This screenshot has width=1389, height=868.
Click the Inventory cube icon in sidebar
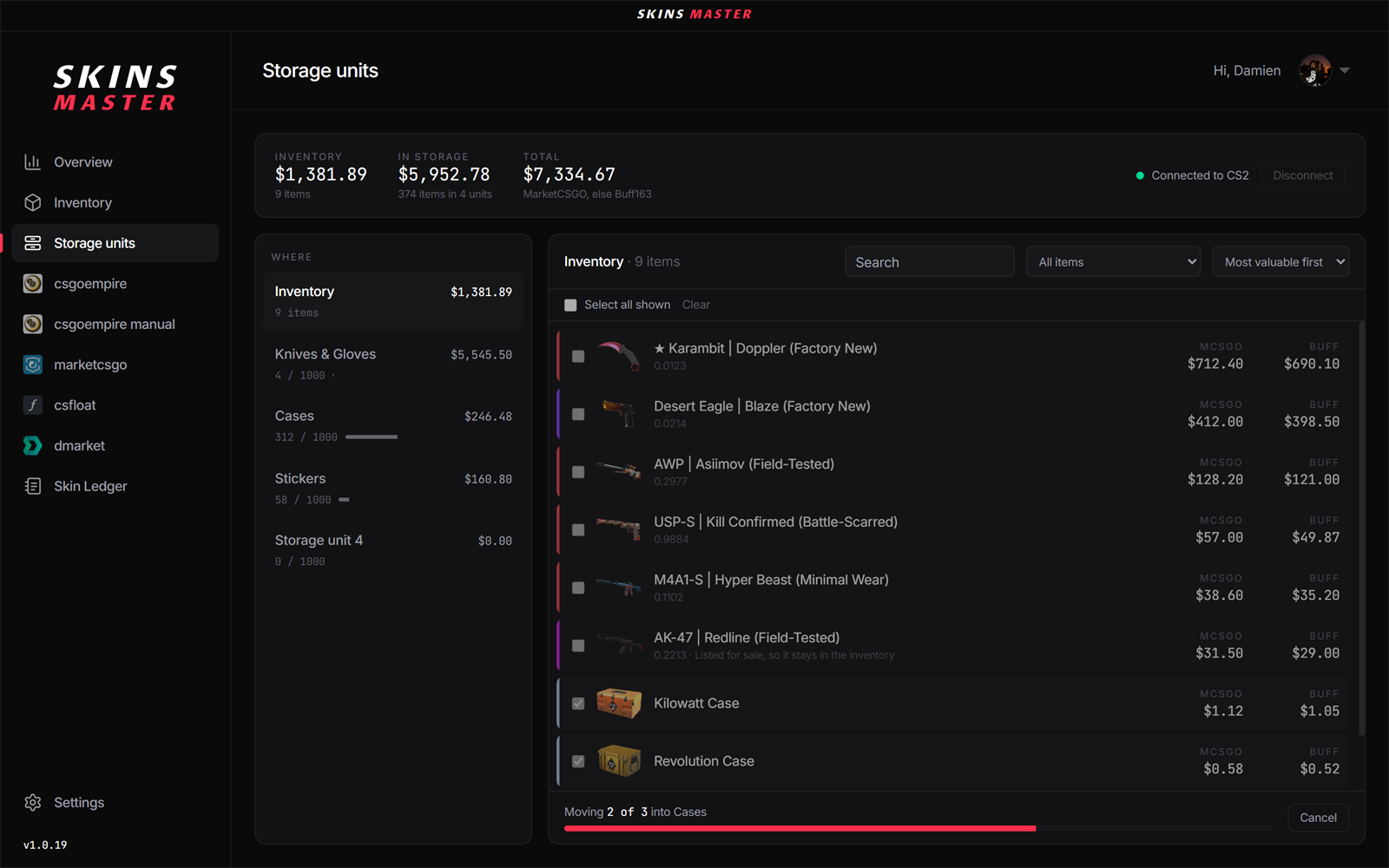click(33, 203)
